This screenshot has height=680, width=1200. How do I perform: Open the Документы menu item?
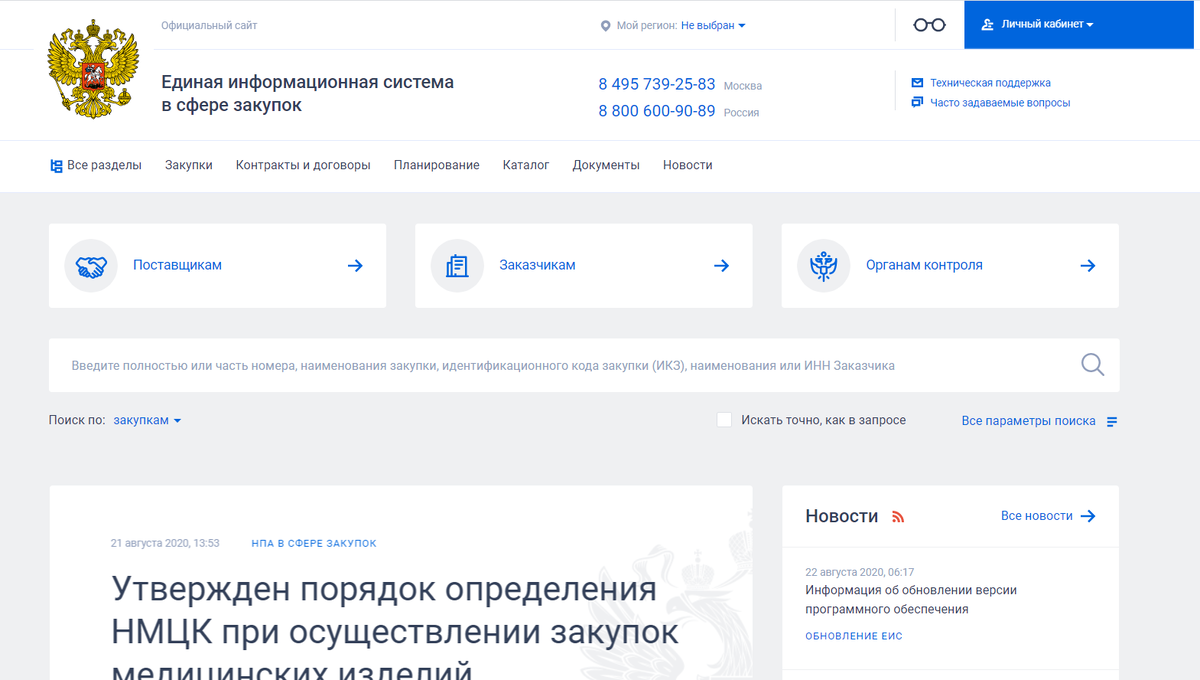click(606, 165)
